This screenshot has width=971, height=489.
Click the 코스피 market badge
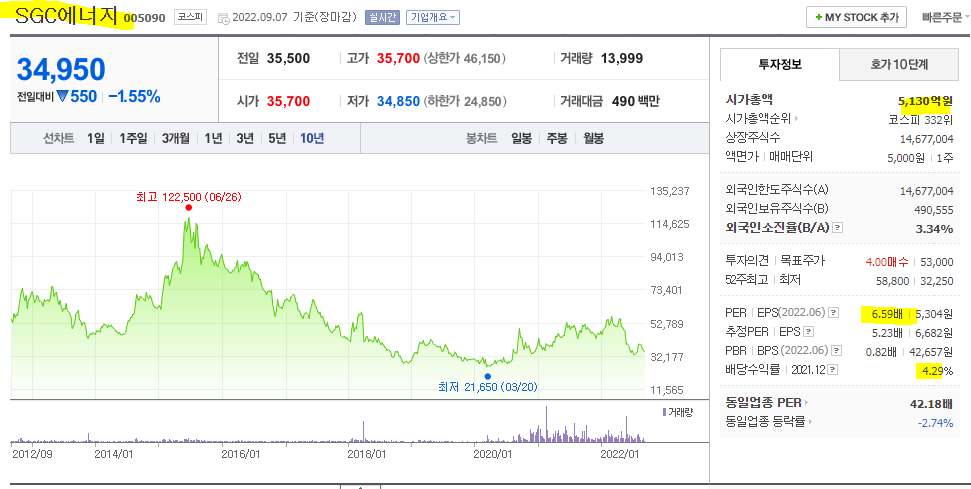click(x=189, y=17)
